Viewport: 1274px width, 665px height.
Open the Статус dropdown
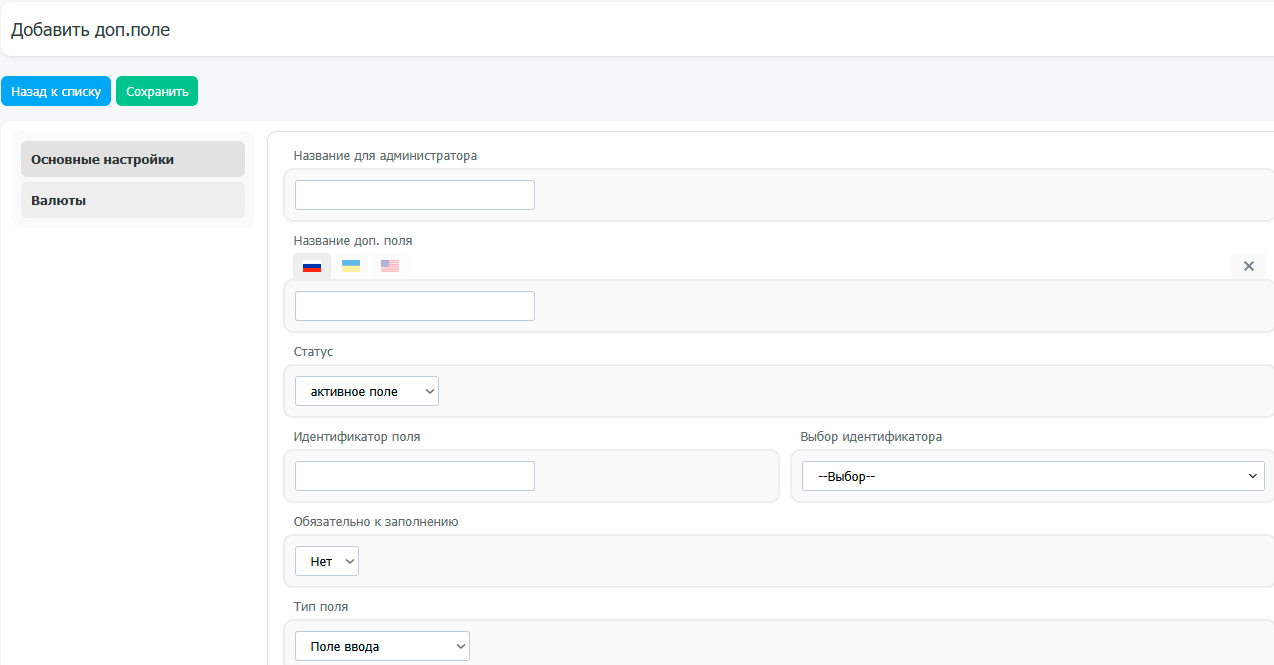pyautogui.click(x=366, y=391)
